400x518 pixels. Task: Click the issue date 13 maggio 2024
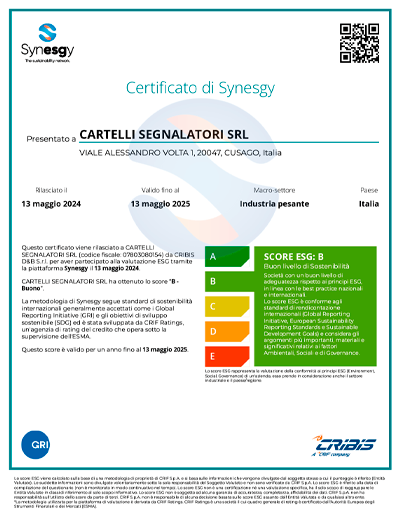[51, 204]
